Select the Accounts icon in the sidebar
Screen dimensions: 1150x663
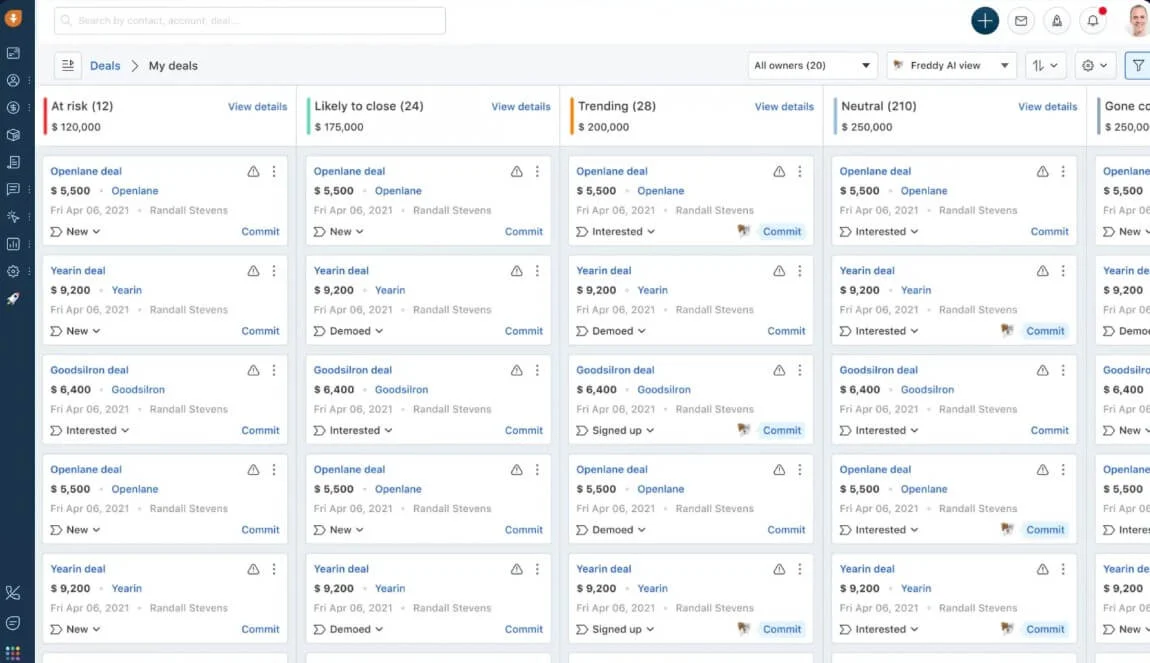pyautogui.click(x=14, y=134)
